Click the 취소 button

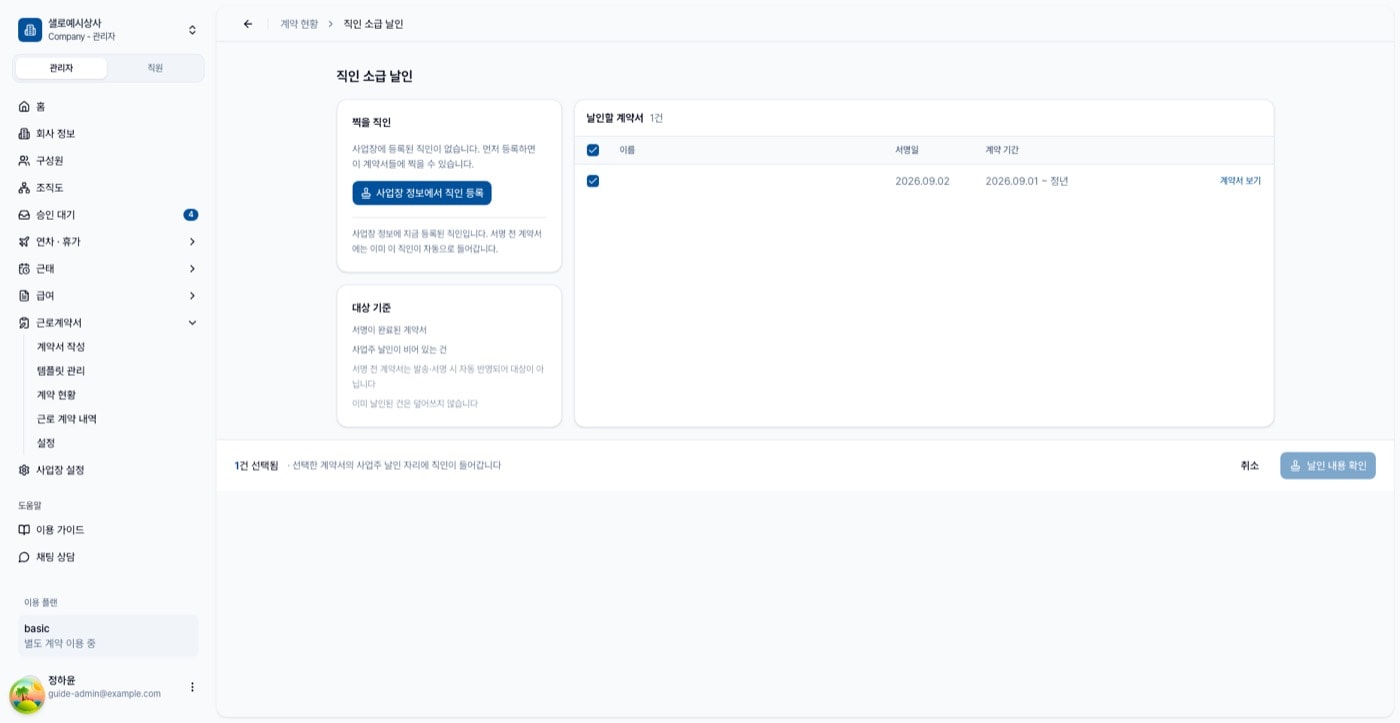click(x=1250, y=465)
